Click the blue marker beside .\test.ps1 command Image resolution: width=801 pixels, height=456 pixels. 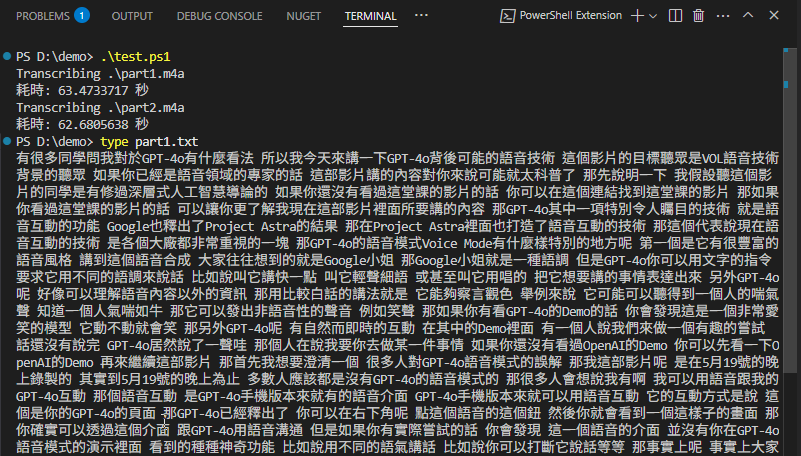7,57
